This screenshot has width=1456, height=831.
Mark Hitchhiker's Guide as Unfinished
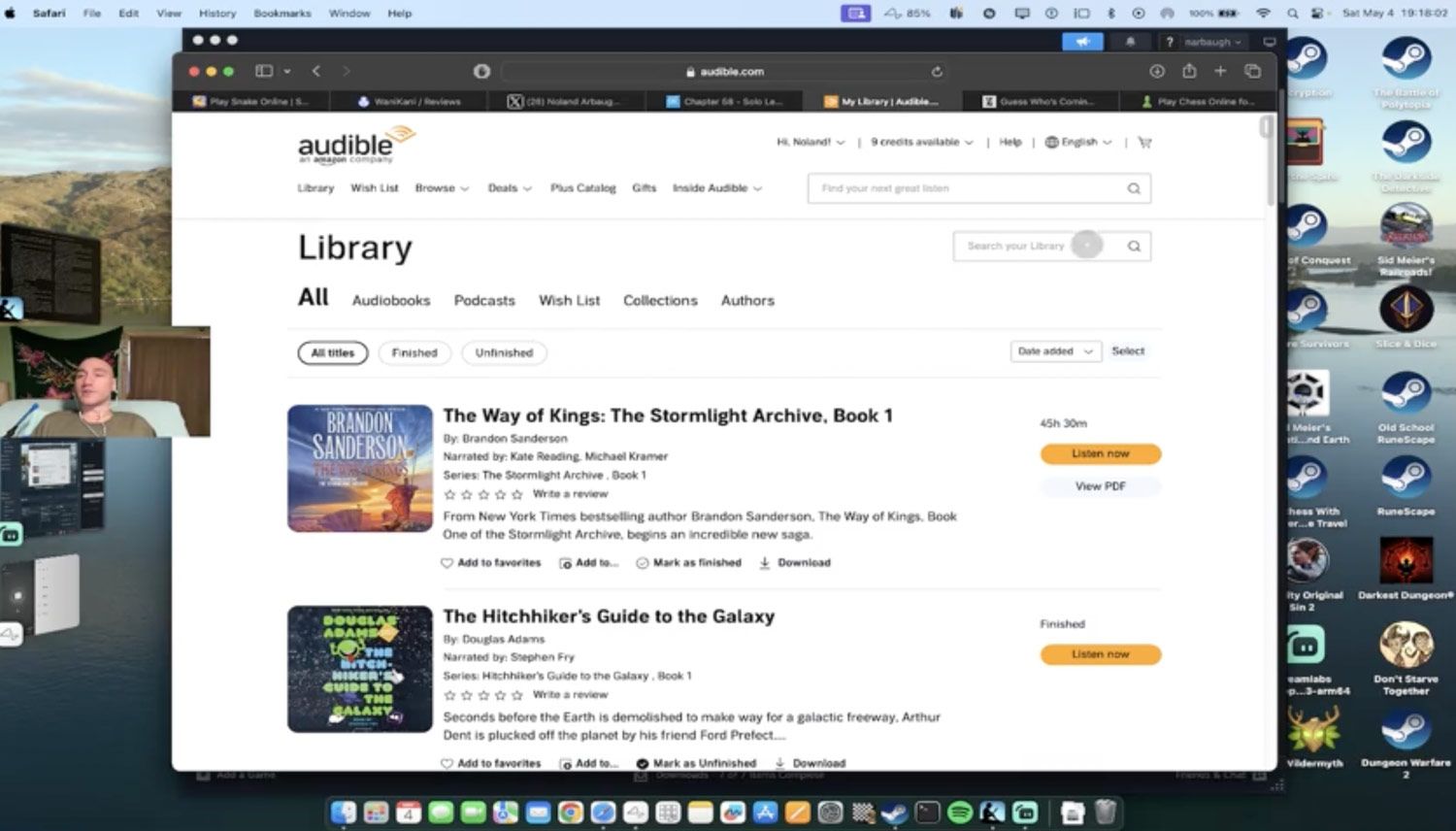(x=695, y=763)
